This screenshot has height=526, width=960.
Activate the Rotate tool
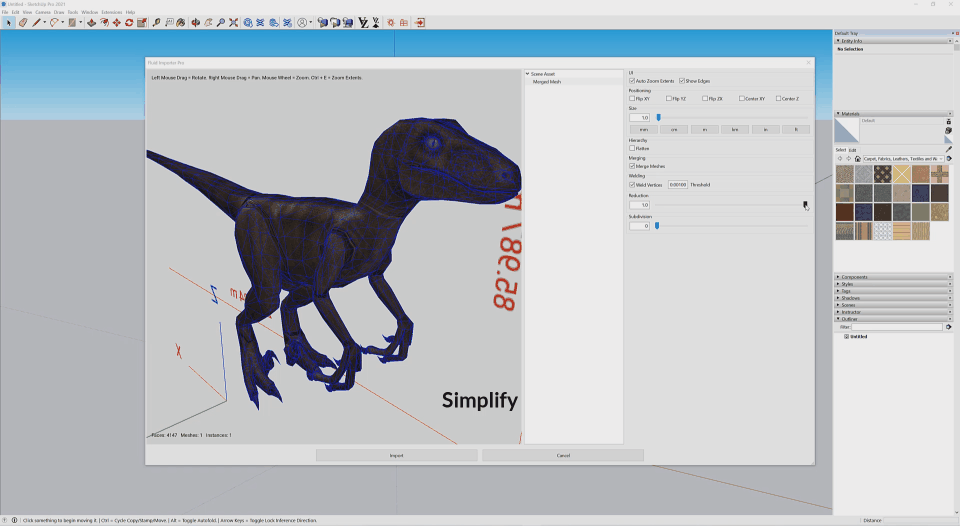129,23
